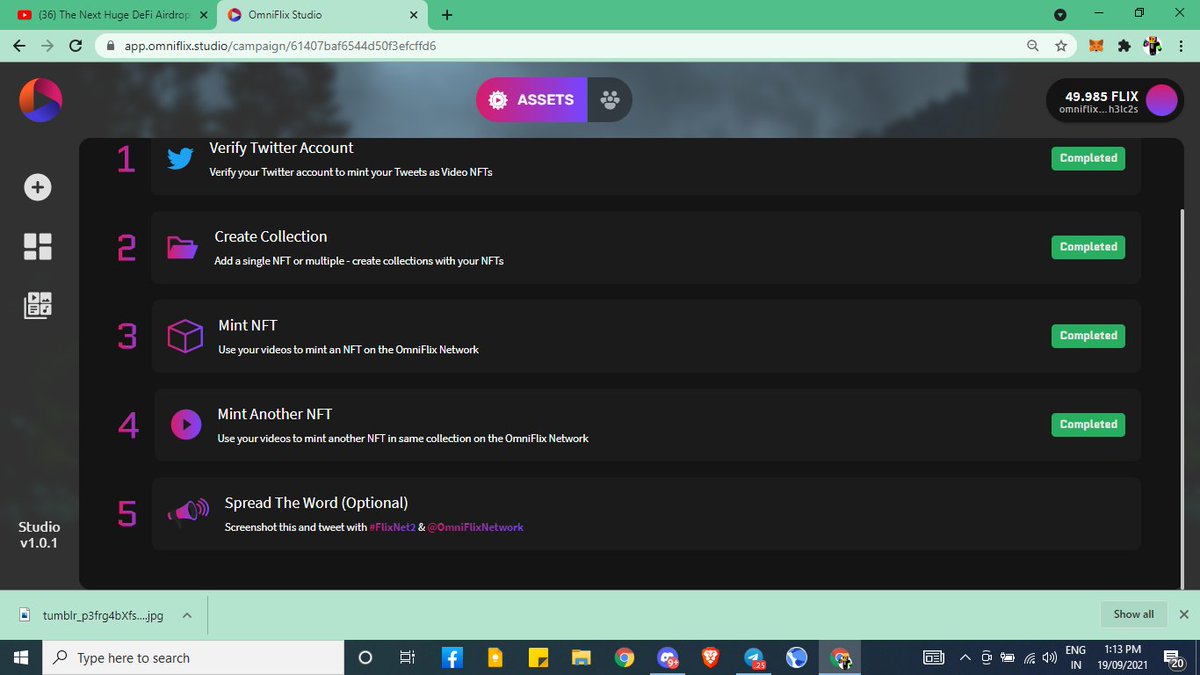Screen dimensions: 1200x675
Task: Click Completed button for Mint NFT
Action: [x=1088, y=336]
